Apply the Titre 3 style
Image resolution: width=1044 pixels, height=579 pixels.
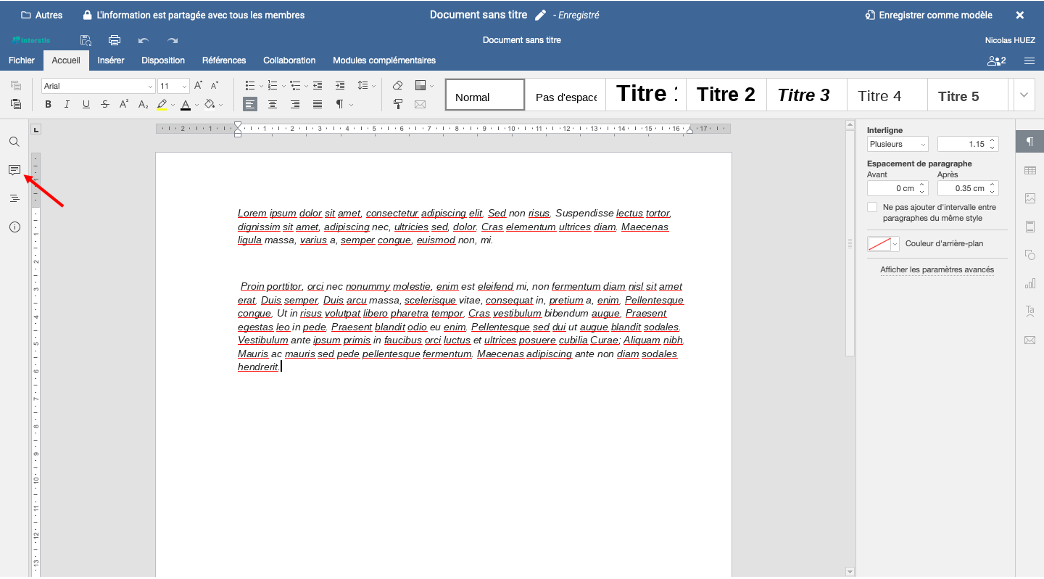click(806, 95)
